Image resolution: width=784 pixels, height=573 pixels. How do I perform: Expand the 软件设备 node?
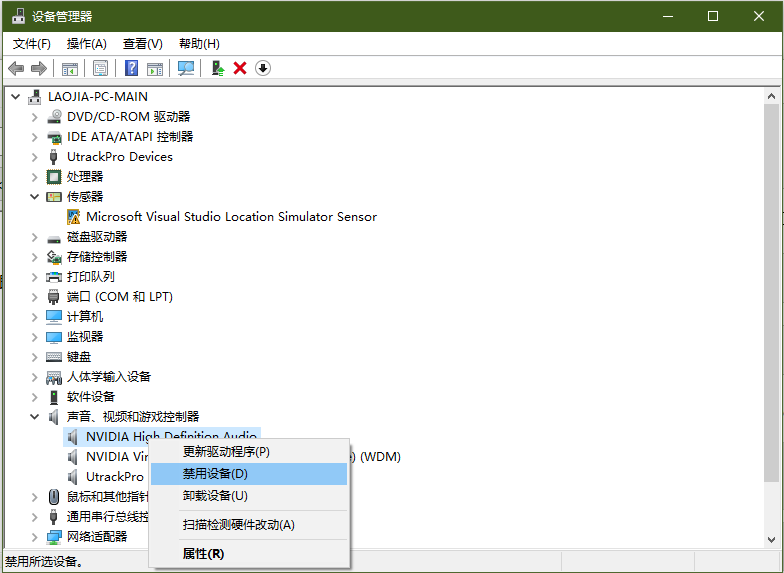point(34,396)
